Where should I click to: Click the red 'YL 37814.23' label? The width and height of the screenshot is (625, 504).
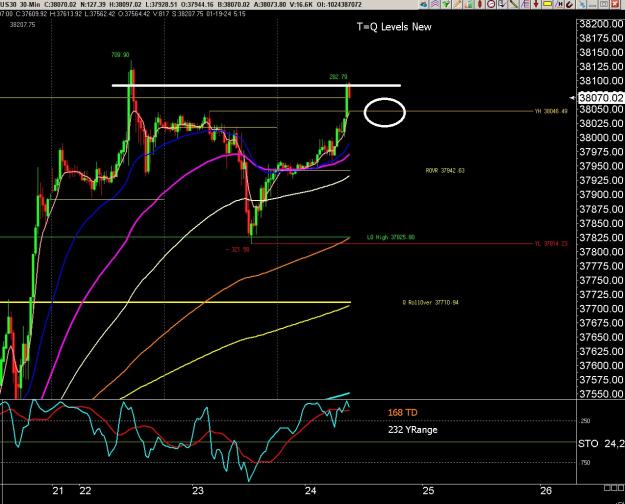(551, 243)
